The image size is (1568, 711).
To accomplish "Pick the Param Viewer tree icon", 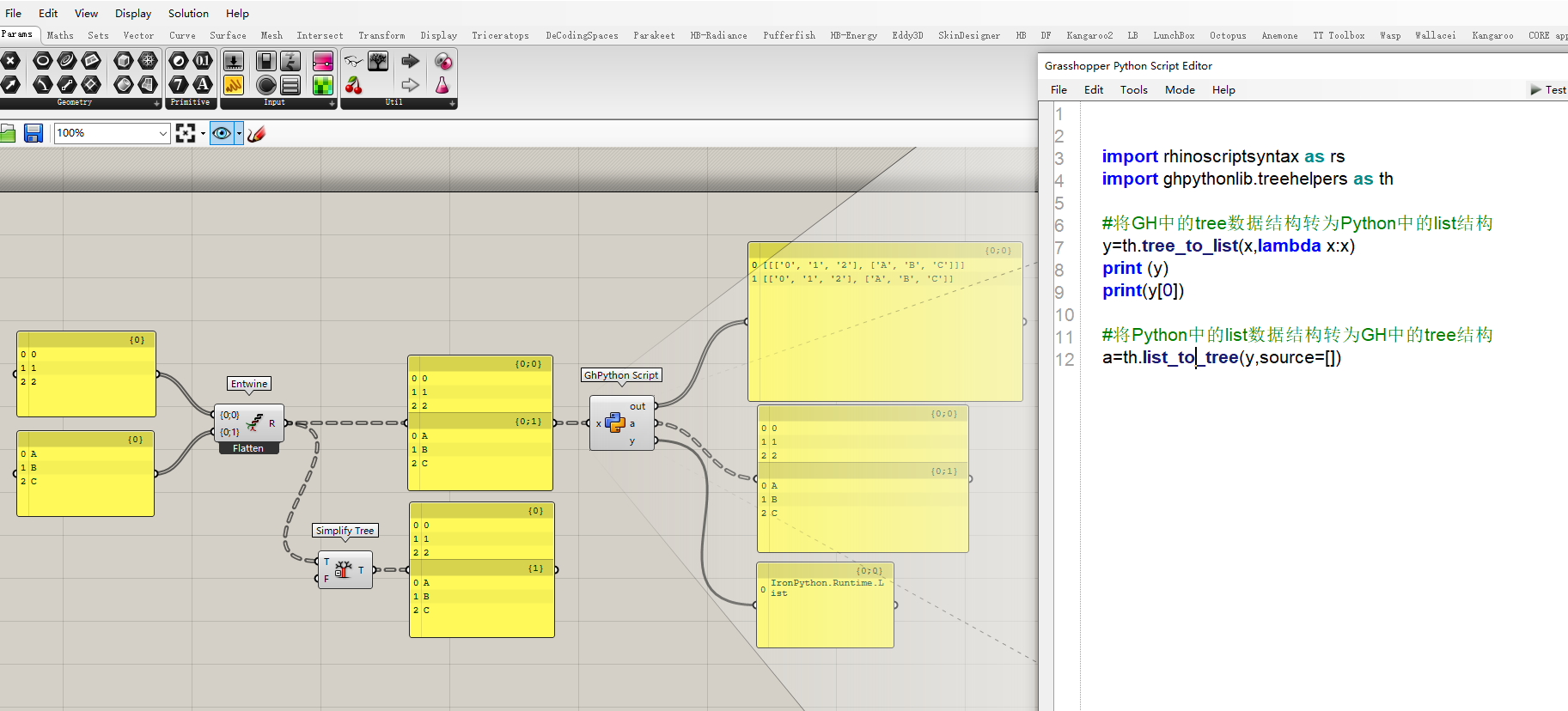I will click(378, 61).
